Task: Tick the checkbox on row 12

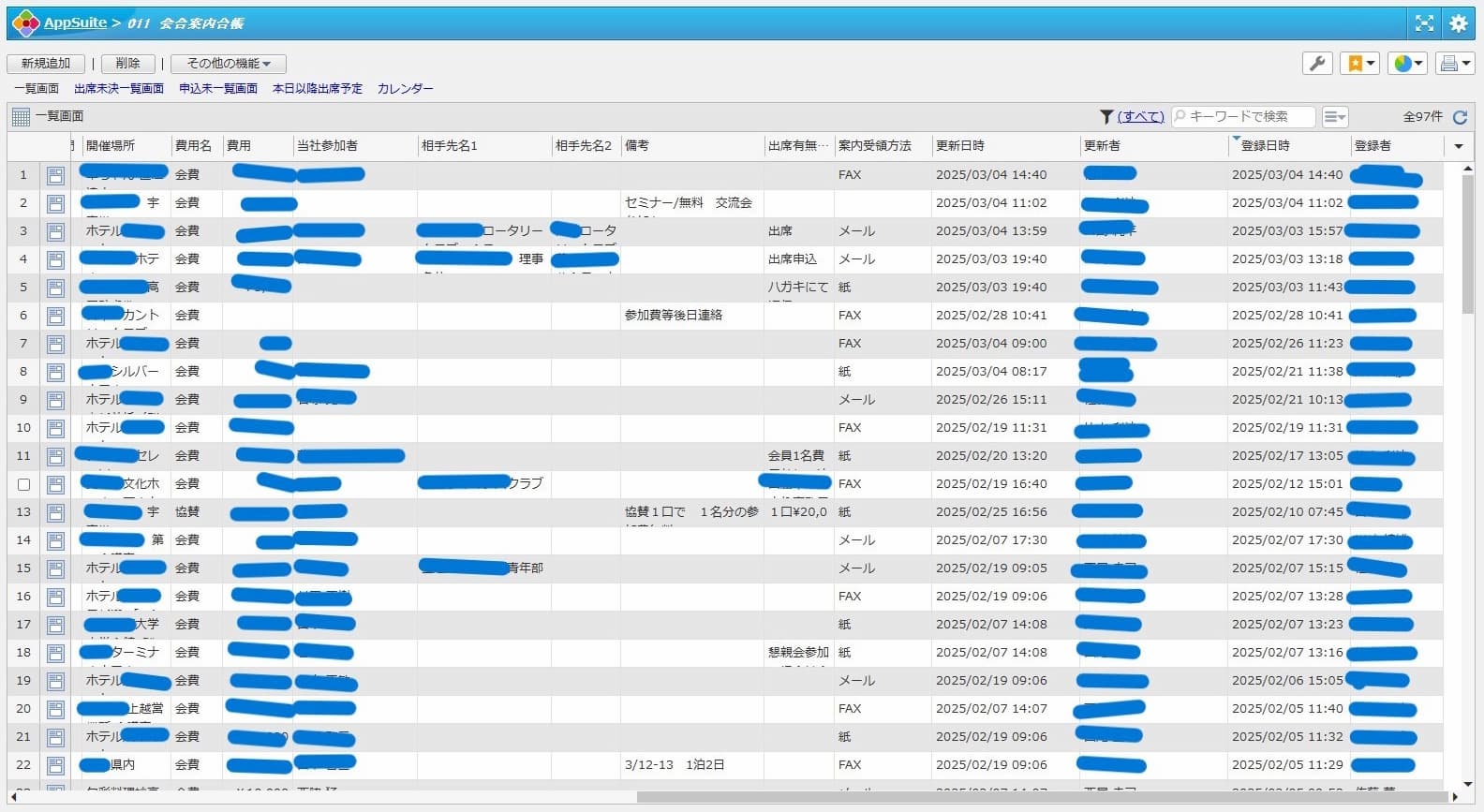Action: 24,484
